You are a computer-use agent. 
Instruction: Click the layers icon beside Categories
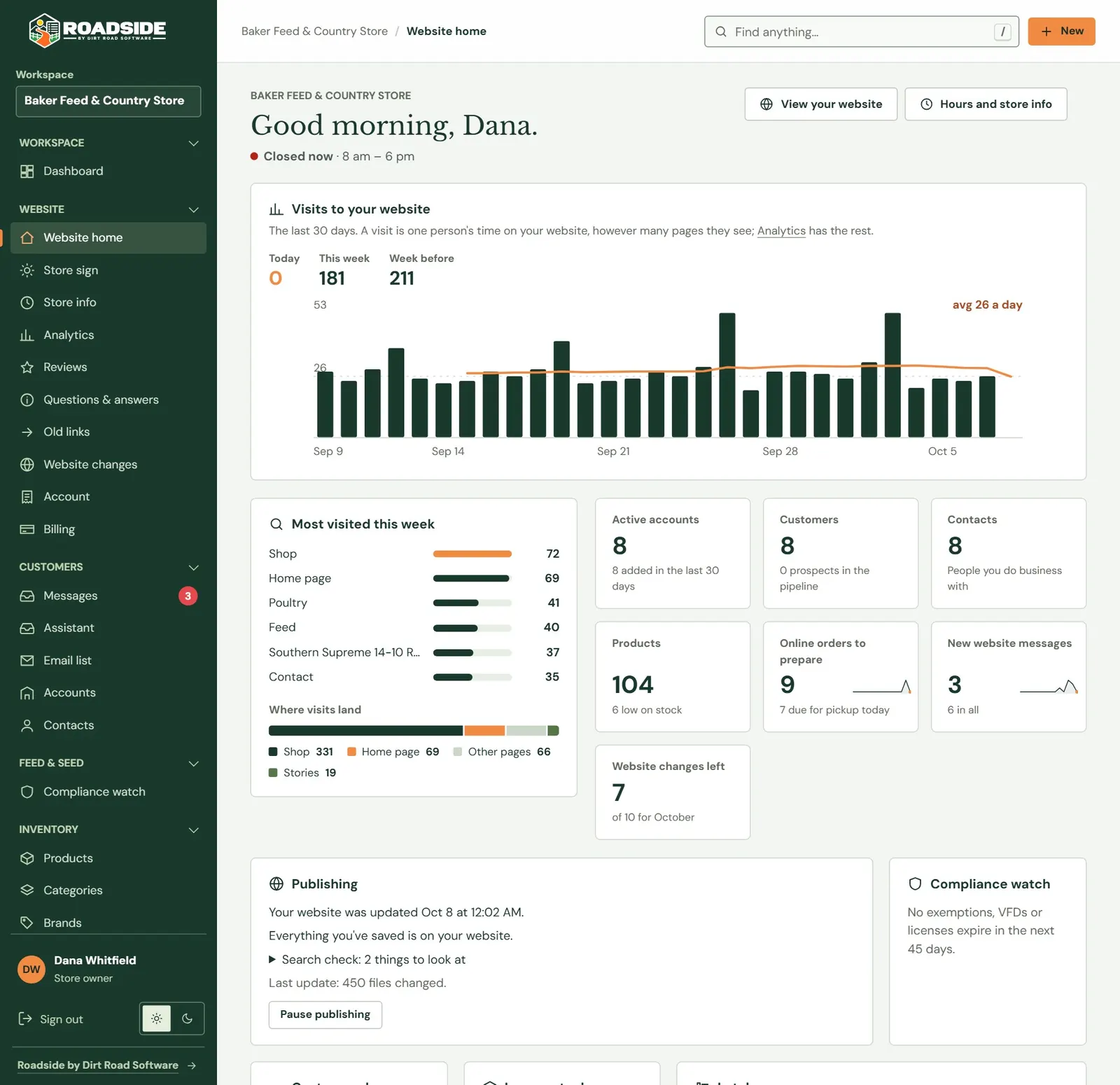click(x=27, y=890)
